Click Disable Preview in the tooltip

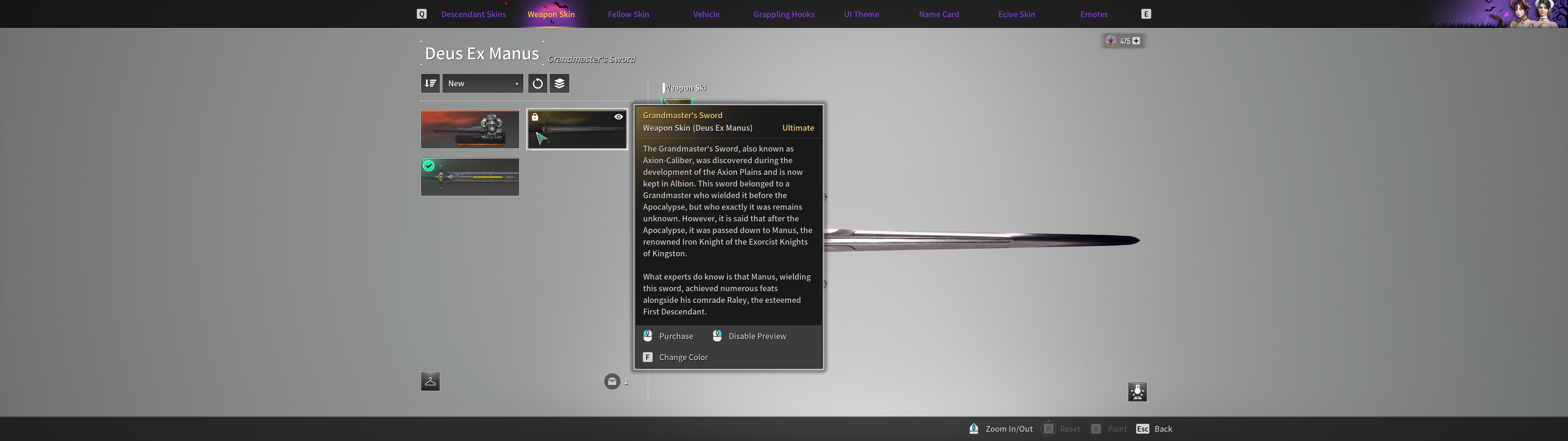[x=757, y=336]
